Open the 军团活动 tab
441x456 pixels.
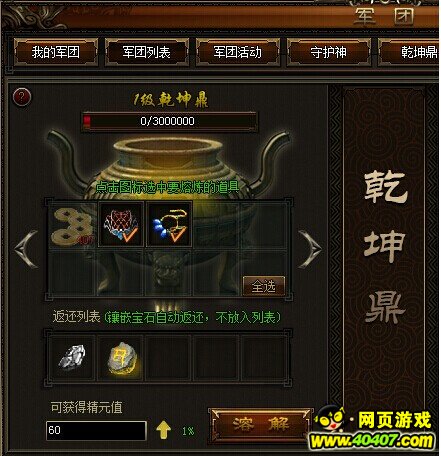pos(238,52)
